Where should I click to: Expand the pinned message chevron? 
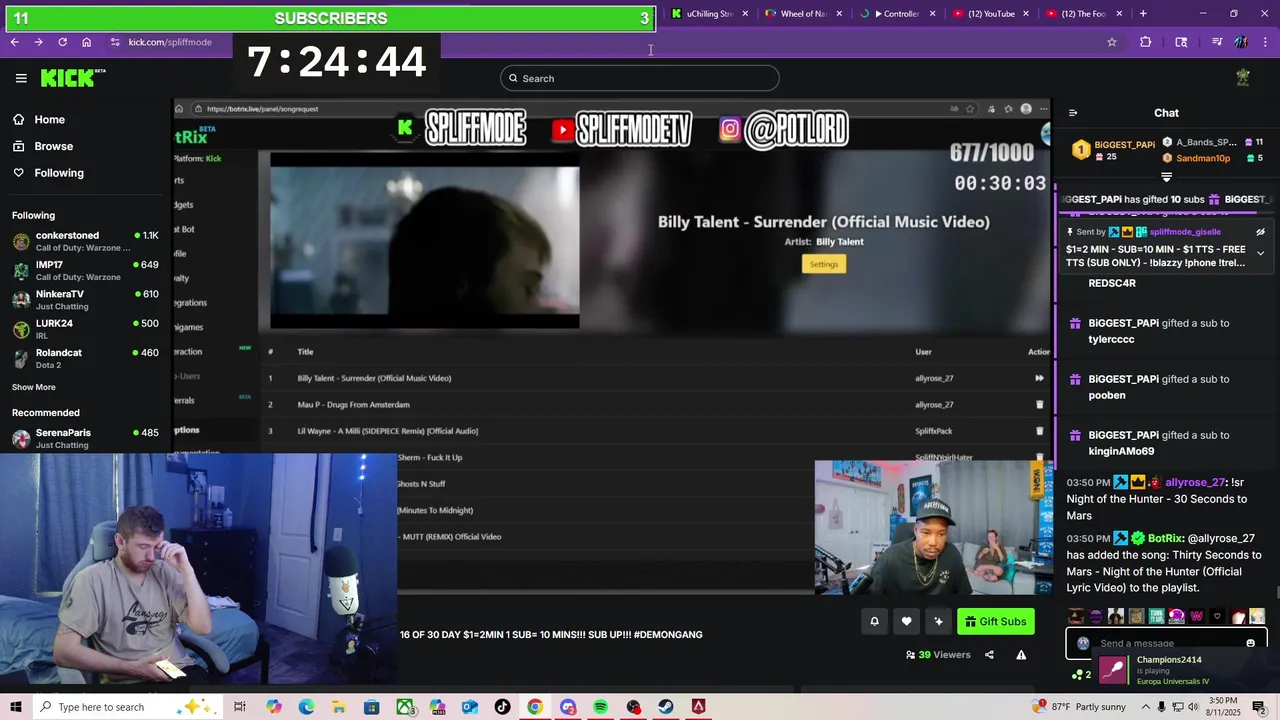tap(1260, 254)
